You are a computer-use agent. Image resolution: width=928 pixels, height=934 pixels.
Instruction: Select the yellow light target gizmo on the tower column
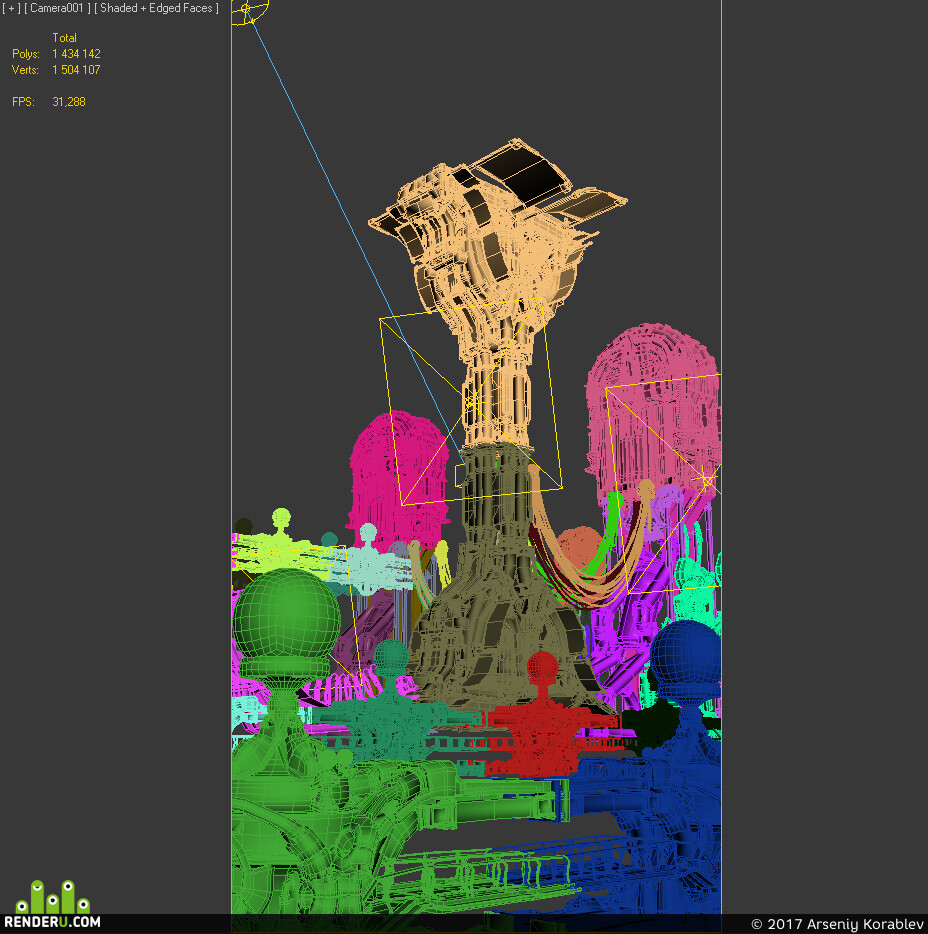pyautogui.click(x=472, y=402)
